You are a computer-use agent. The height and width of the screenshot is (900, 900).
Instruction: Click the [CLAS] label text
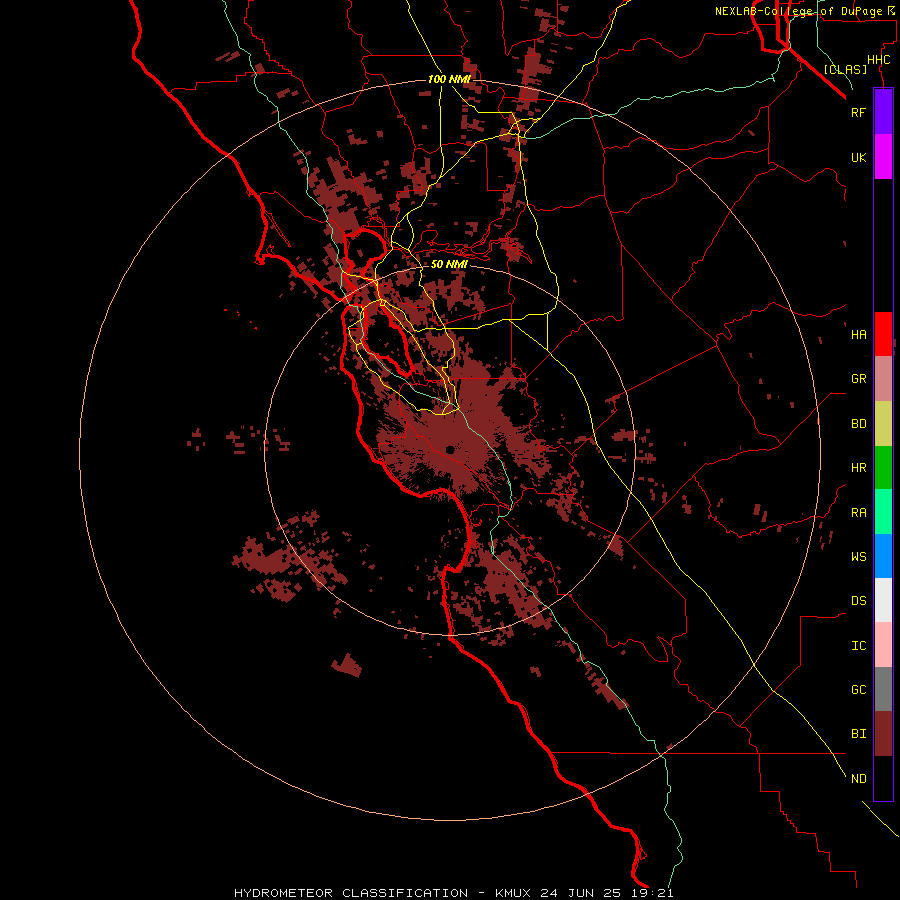coord(845,69)
